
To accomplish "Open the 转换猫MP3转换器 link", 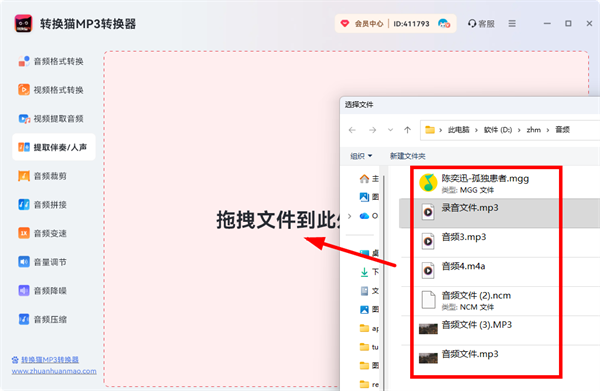I will (x=50, y=360).
